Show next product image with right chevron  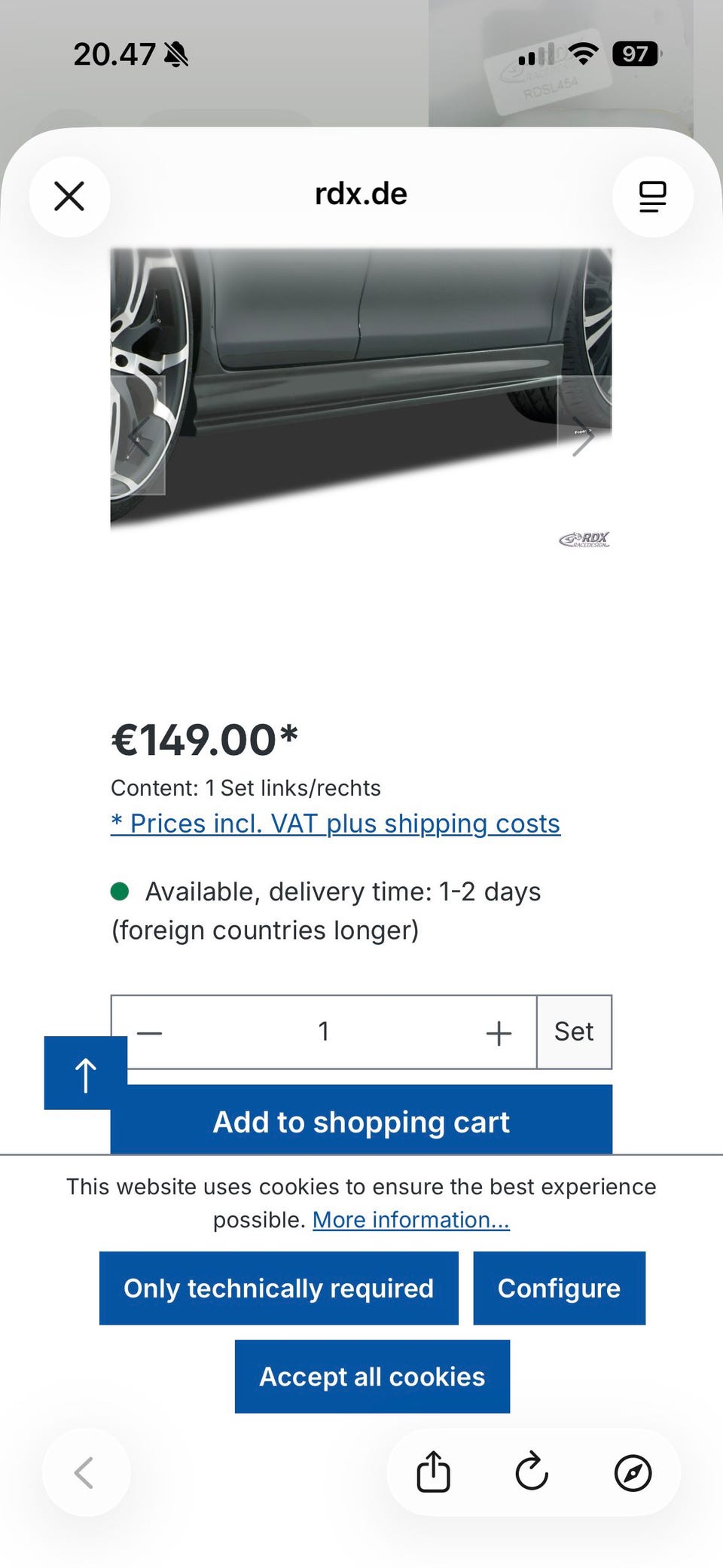(584, 436)
